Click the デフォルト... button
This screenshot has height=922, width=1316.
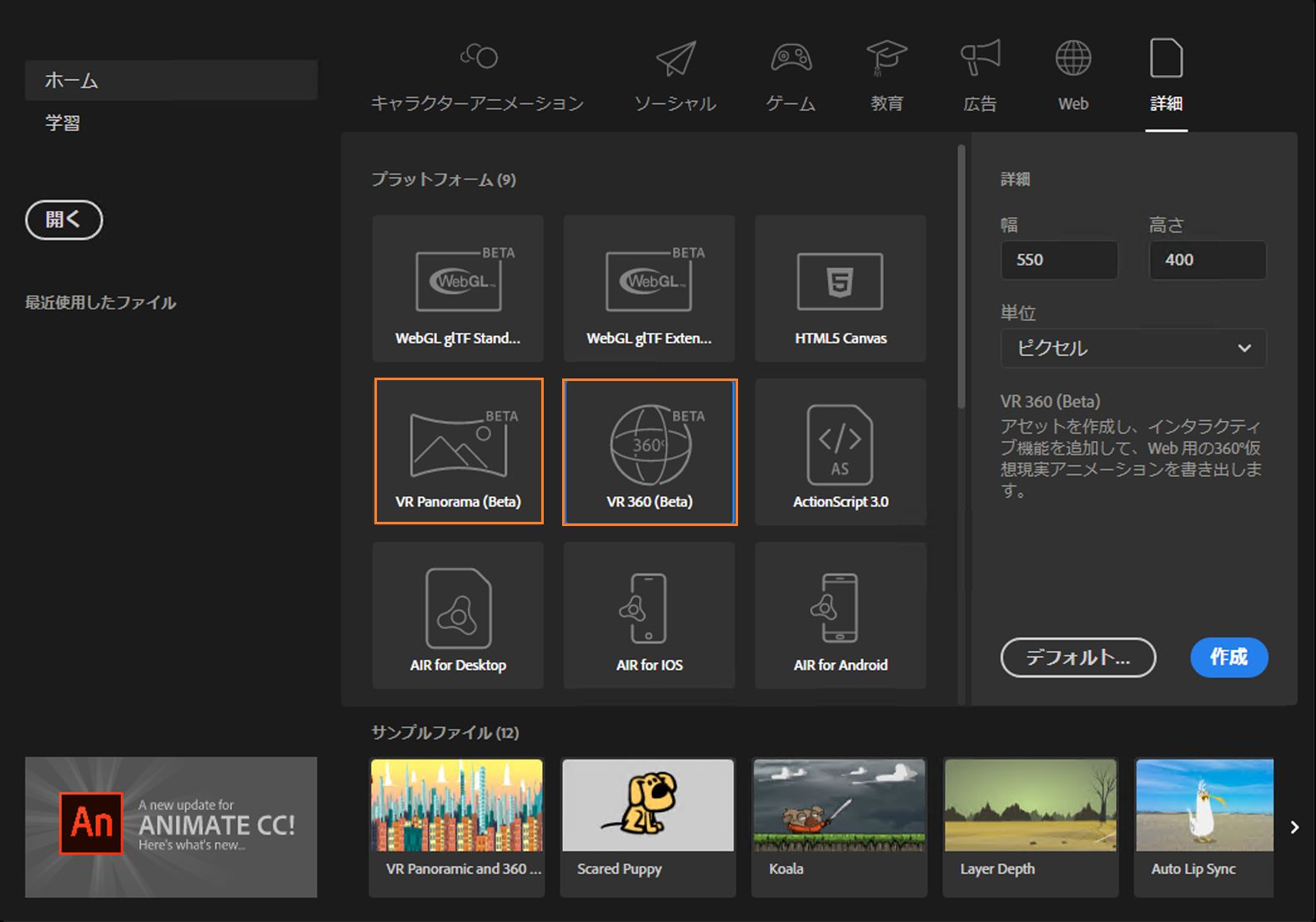click(1078, 657)
